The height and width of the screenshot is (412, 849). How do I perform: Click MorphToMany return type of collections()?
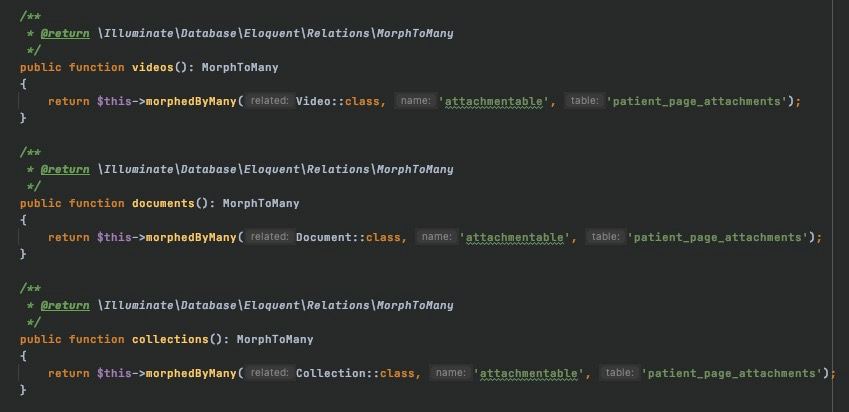point(275,339)
